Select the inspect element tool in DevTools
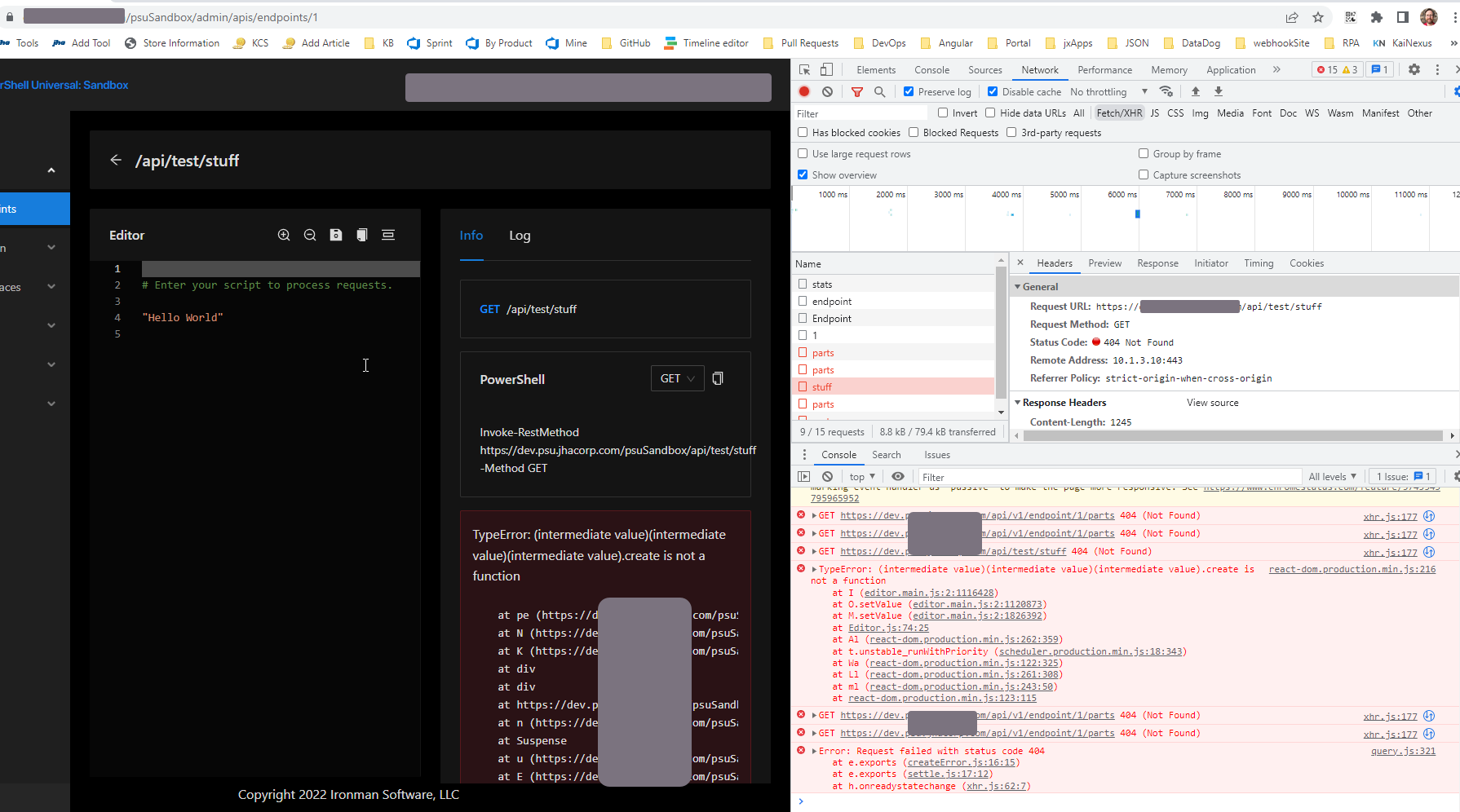1460x812 pixels. (x=803, y=69)
